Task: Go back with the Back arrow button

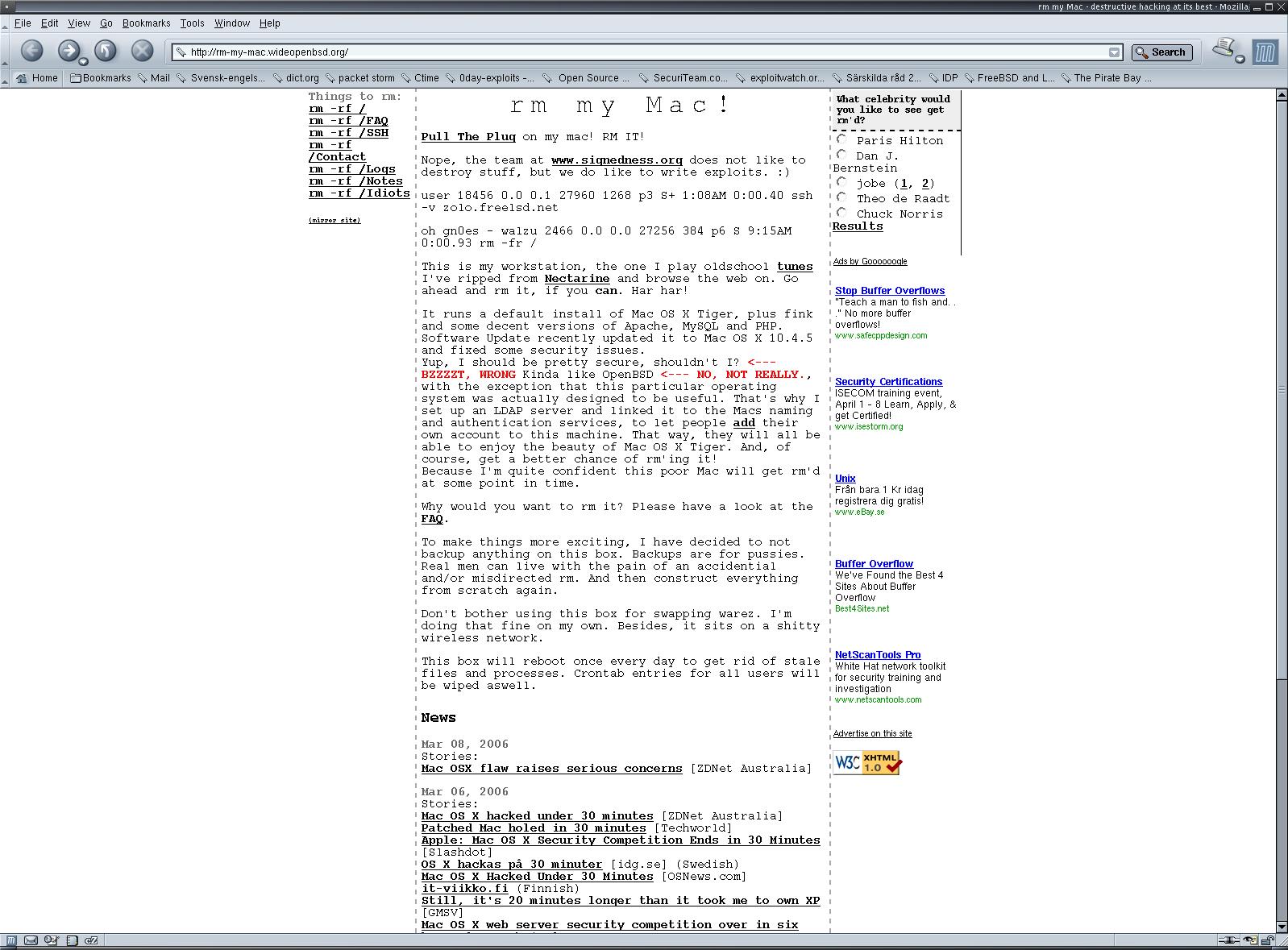Action: coord(31,52)
